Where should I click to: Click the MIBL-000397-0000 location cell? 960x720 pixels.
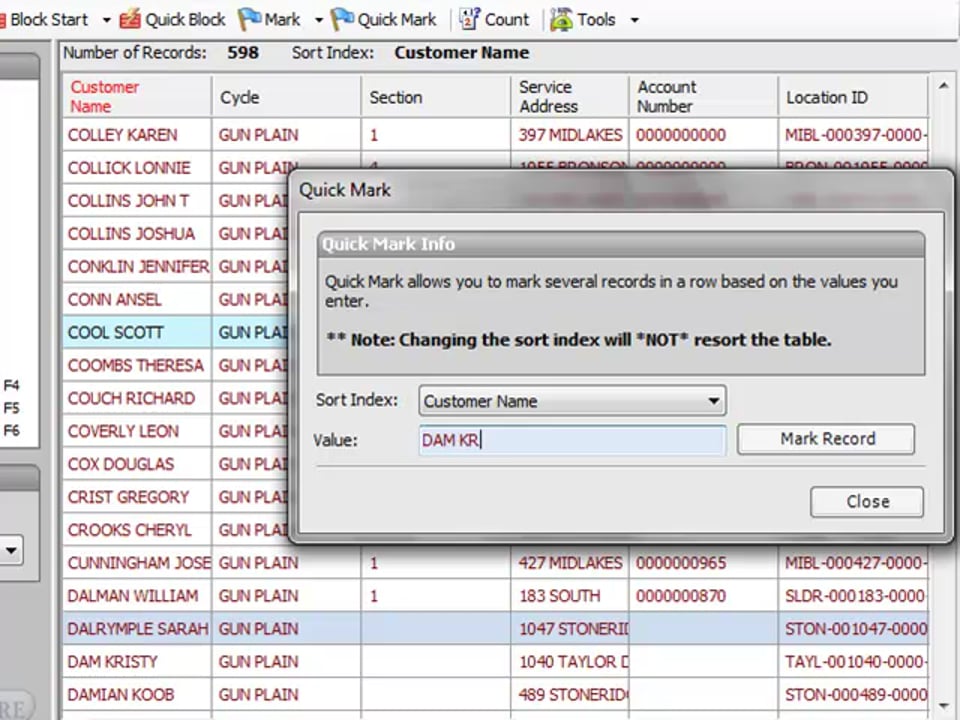853,135
